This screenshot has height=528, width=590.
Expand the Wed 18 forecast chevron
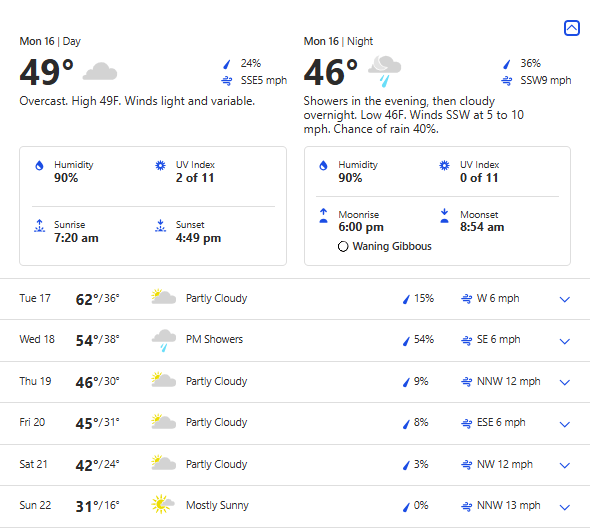[564, 341]
